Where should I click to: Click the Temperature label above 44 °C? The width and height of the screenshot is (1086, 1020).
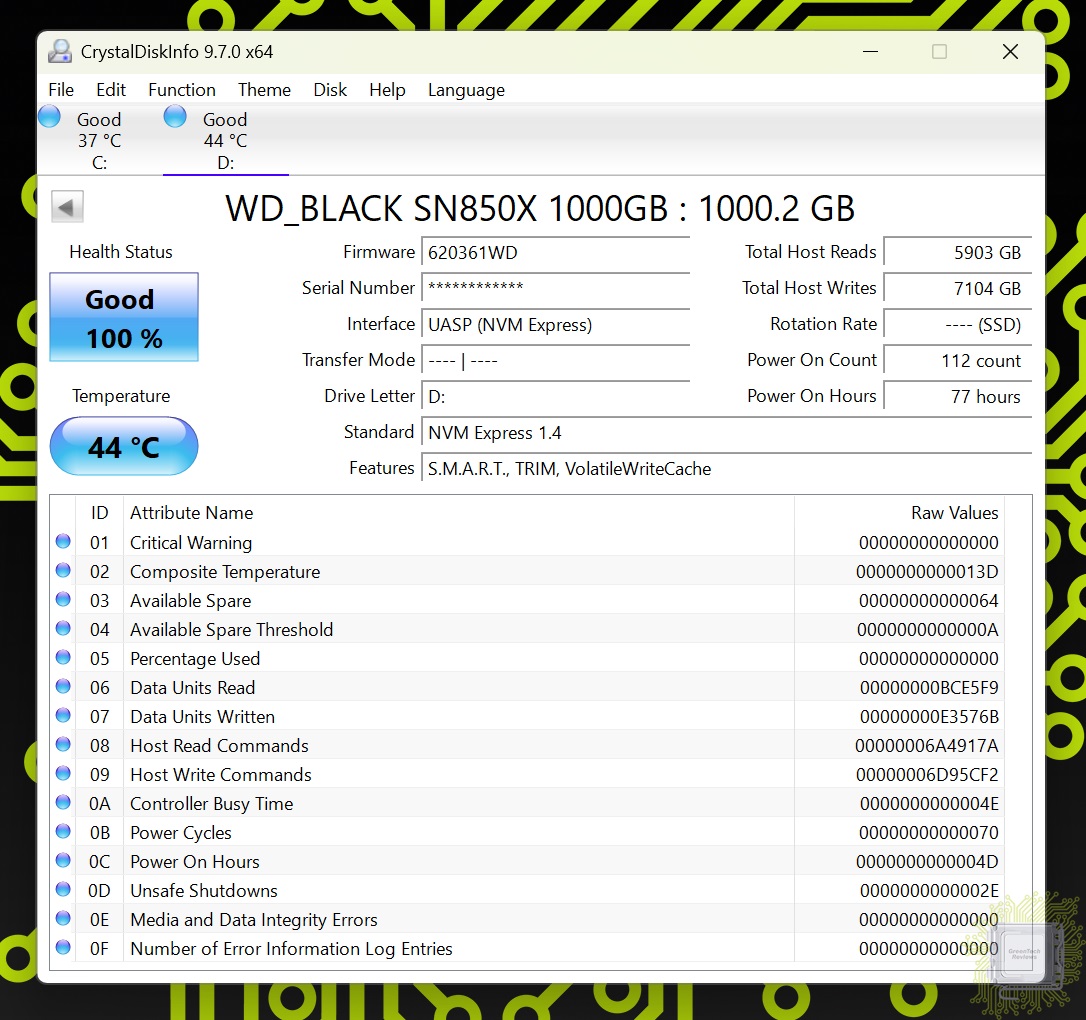tap(121, 396)
